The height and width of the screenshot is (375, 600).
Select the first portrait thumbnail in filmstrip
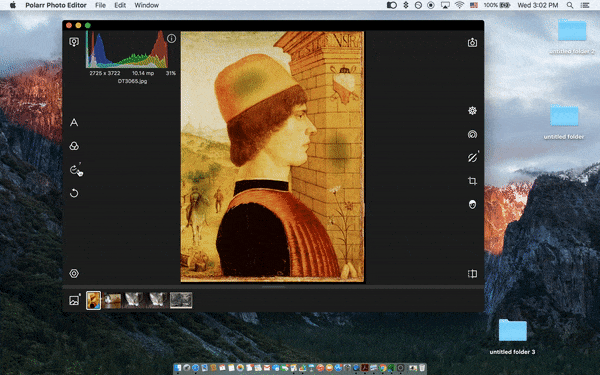[x=93, y=300]
